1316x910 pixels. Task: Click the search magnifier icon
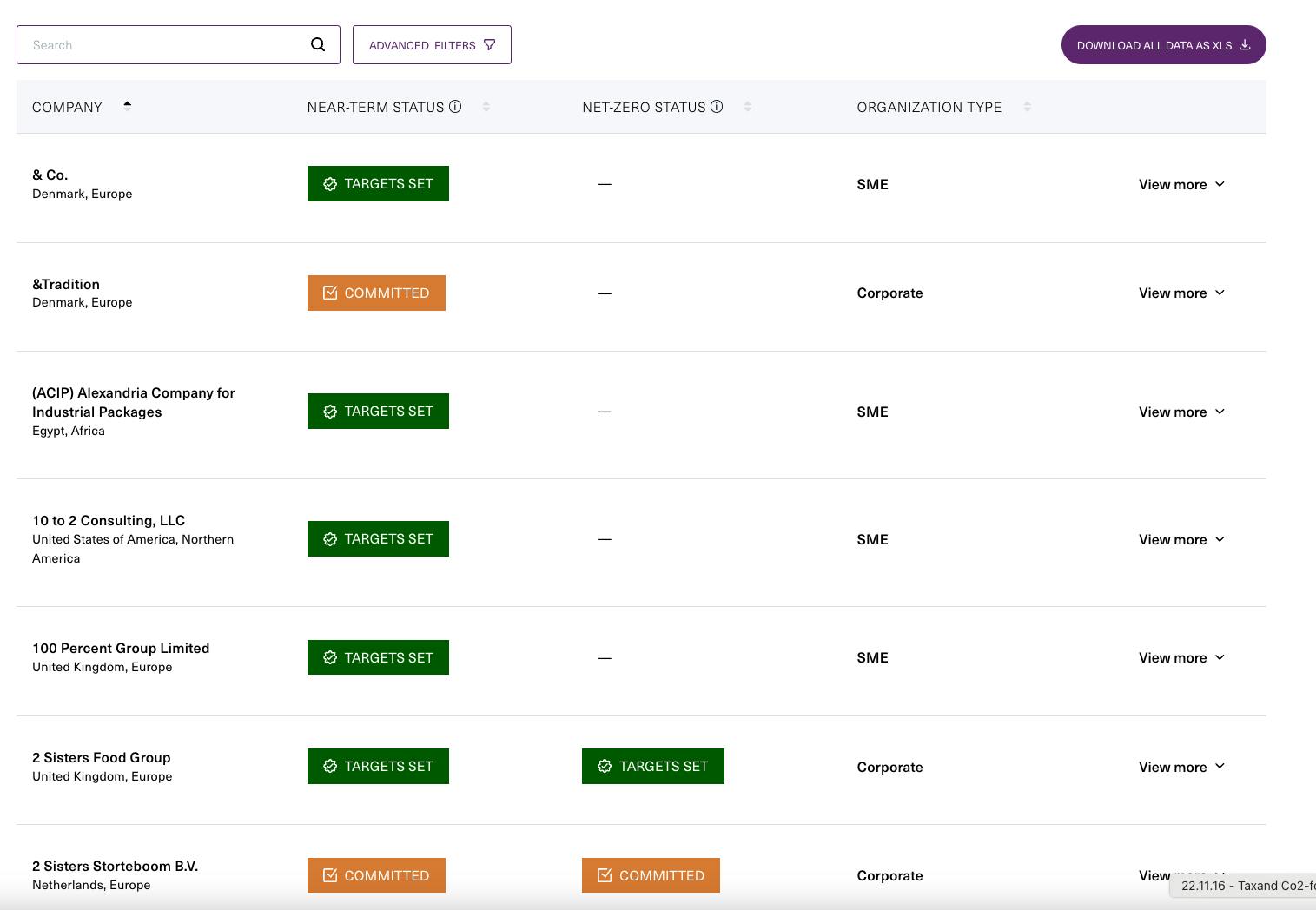[x=318, y=44]
